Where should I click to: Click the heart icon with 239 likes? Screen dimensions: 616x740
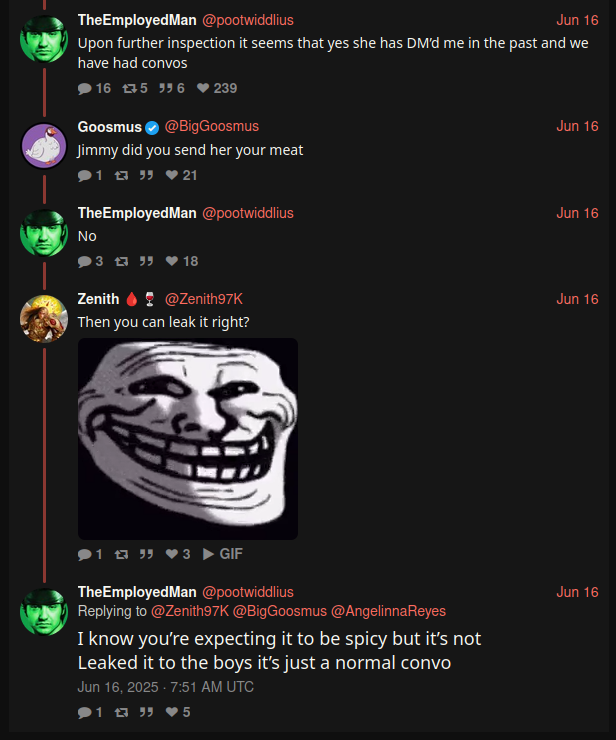pos(203,88)
